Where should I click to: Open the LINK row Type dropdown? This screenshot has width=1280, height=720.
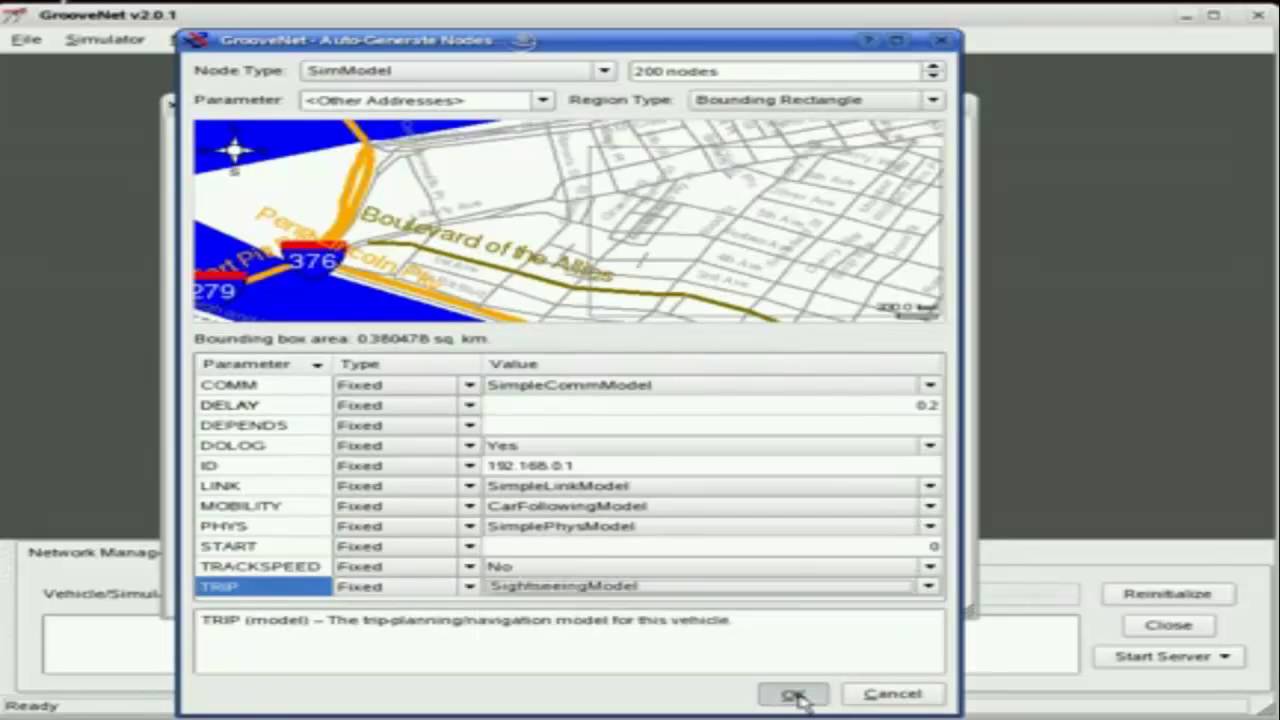469,486
